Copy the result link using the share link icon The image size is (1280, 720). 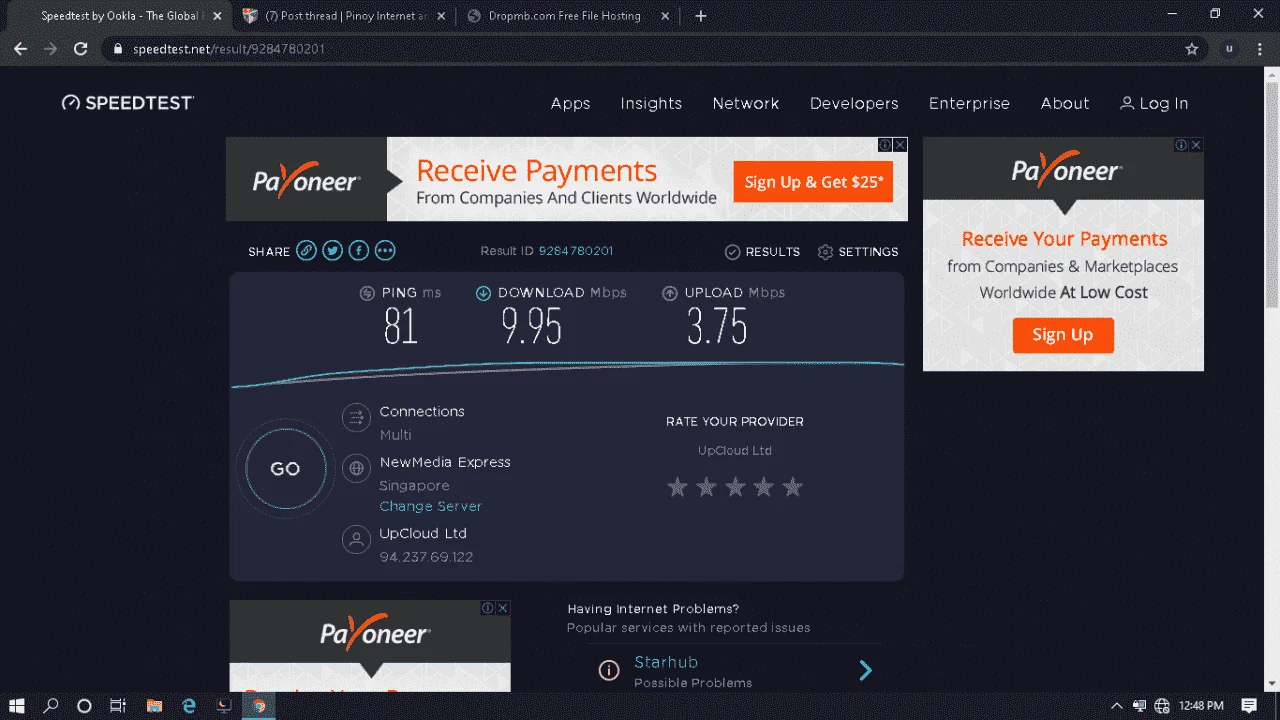306,251
